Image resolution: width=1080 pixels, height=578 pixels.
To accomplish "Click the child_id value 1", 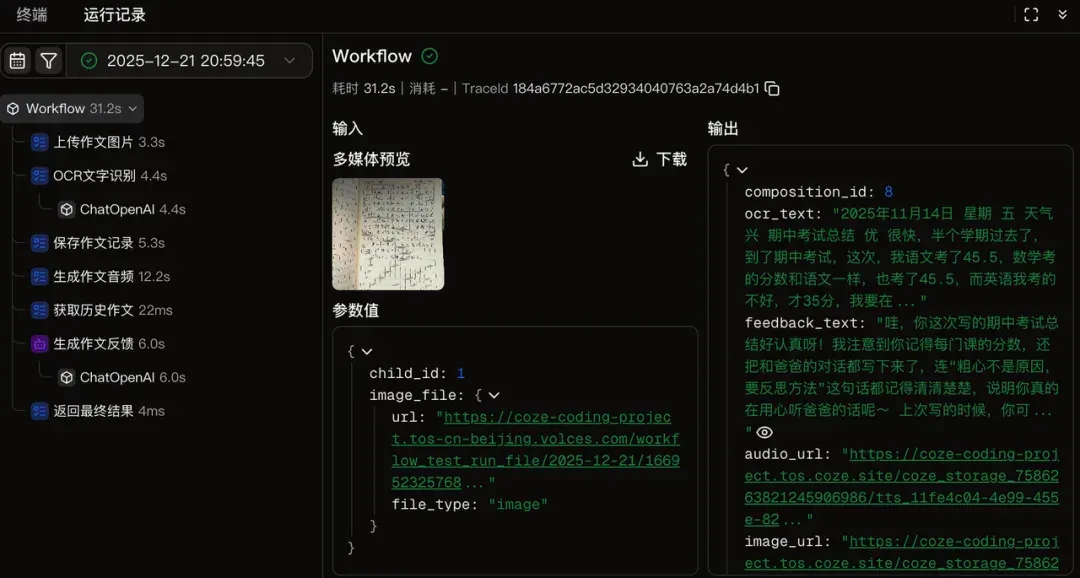I will pos(460,373).
